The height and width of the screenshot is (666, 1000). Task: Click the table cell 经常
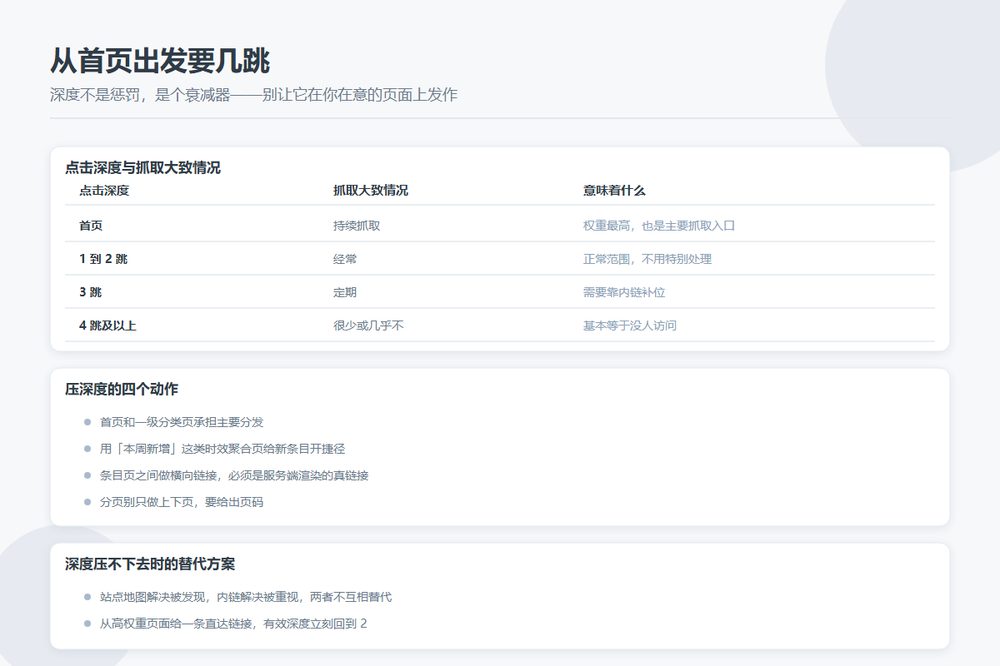[344, 258]
